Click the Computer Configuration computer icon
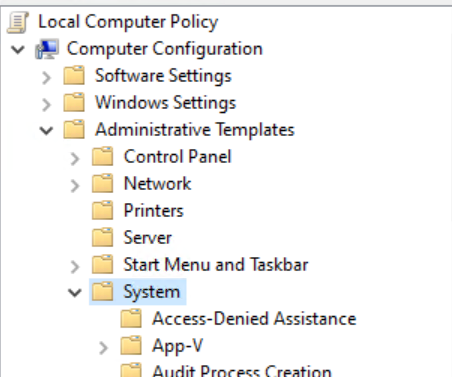The width and height of the screenshot is (452, 377). point(47,49)
